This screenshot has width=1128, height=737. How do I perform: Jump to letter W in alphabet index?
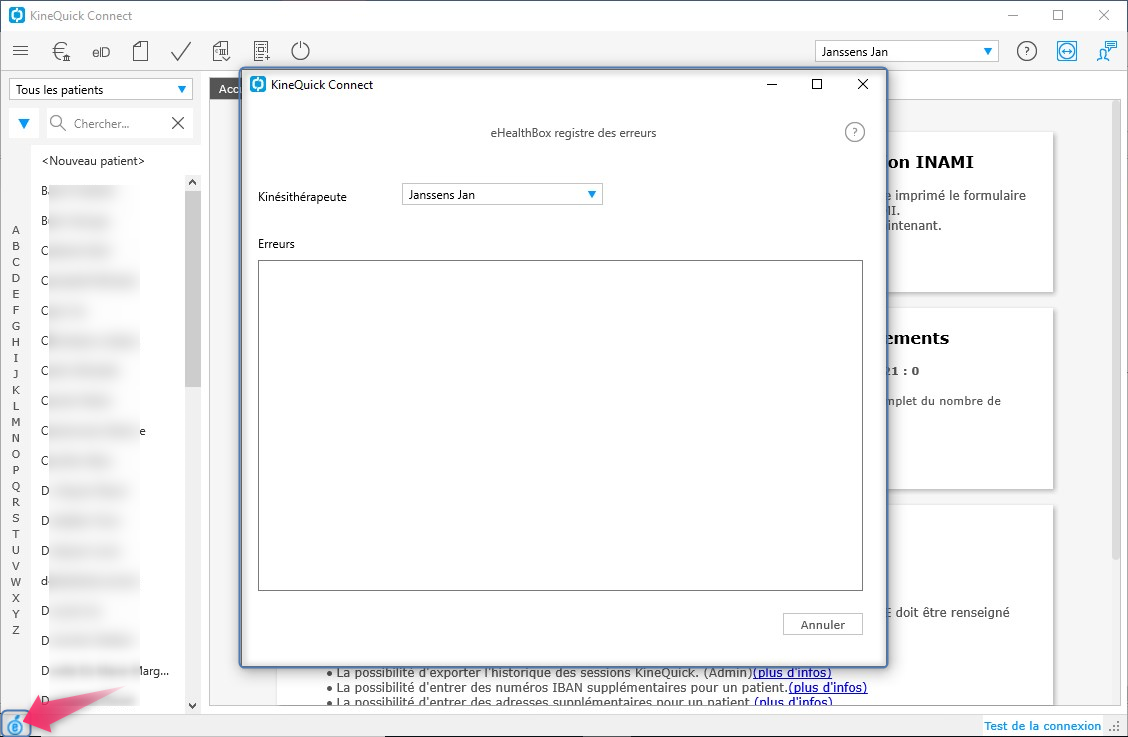click(16, 582)
